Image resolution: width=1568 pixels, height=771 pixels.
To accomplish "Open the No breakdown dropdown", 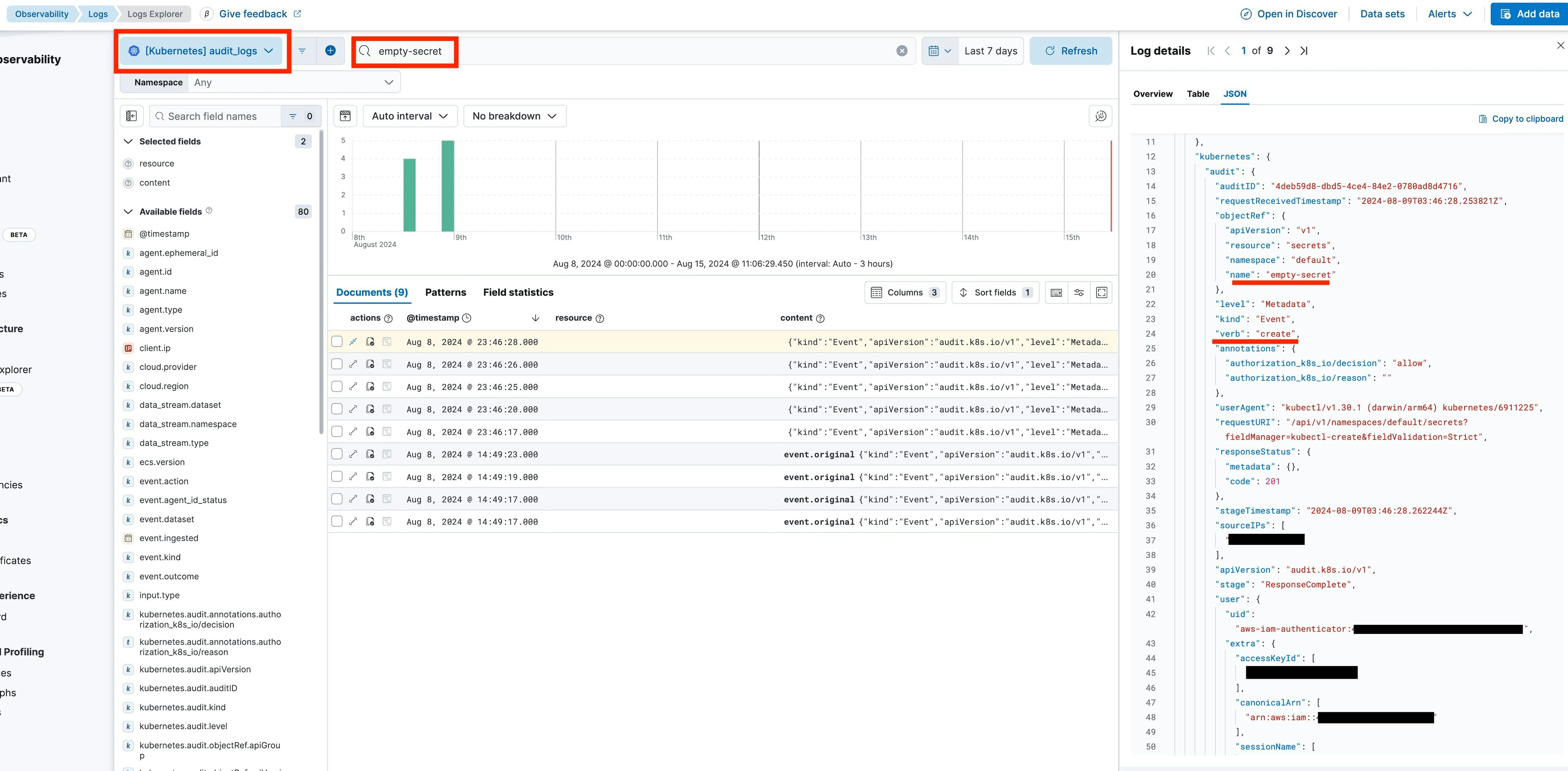I will pos(513,115).
